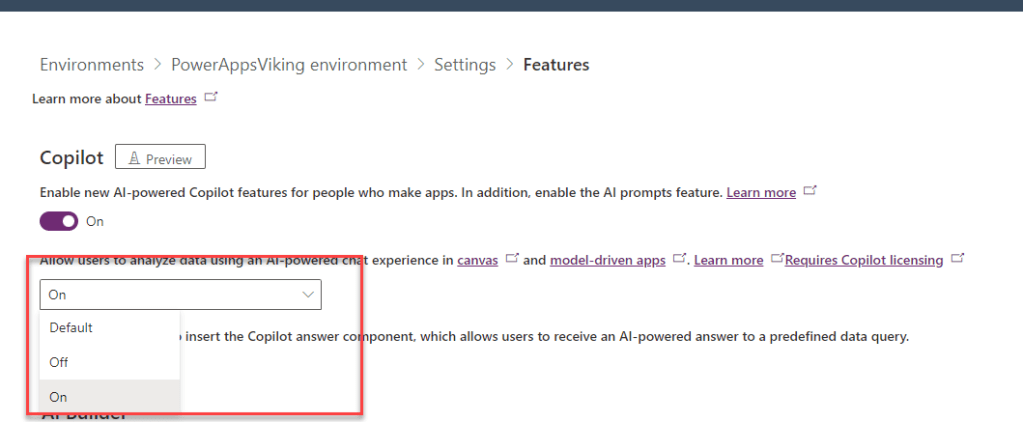Click external icon after chat experience Learn more
This screenshot has width=1023, height=422.
776,259
